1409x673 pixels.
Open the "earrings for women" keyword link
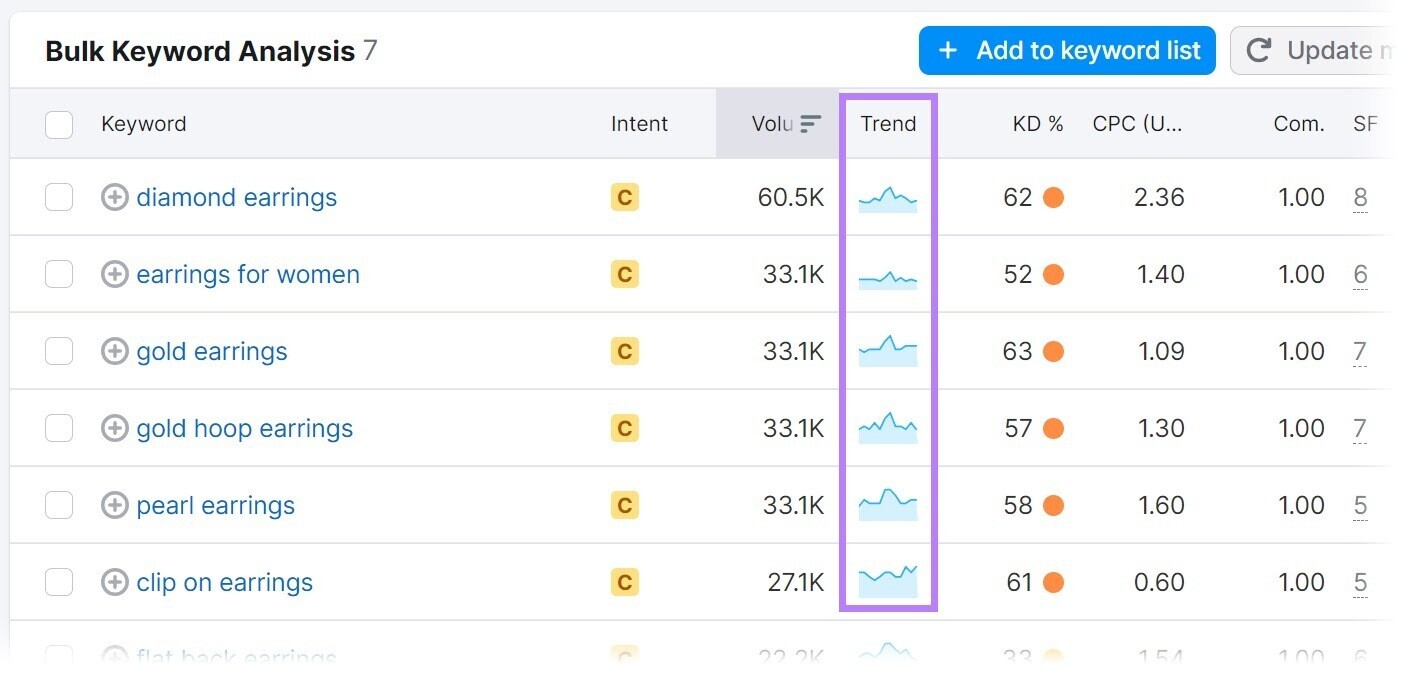[247, 274]
